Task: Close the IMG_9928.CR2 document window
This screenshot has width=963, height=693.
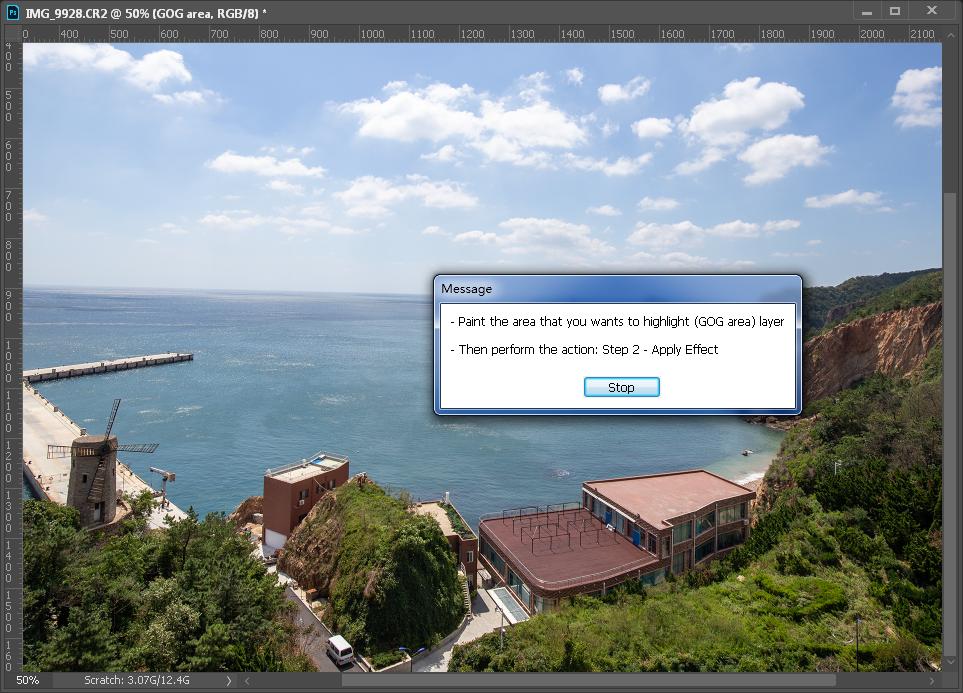Action: [932, 10]
